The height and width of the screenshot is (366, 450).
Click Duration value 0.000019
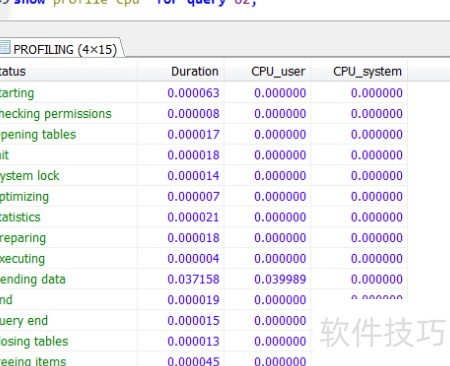tap(193, 300)
